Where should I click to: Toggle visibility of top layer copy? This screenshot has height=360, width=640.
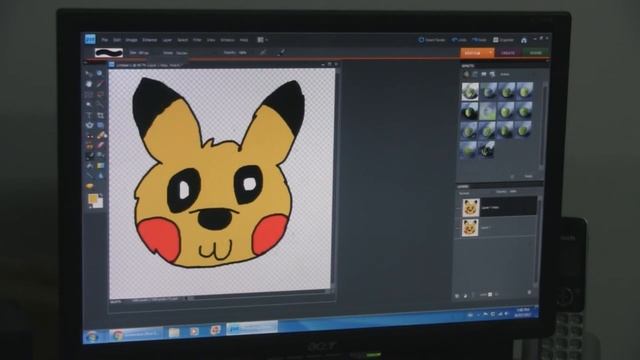click(x=458, y=208)
